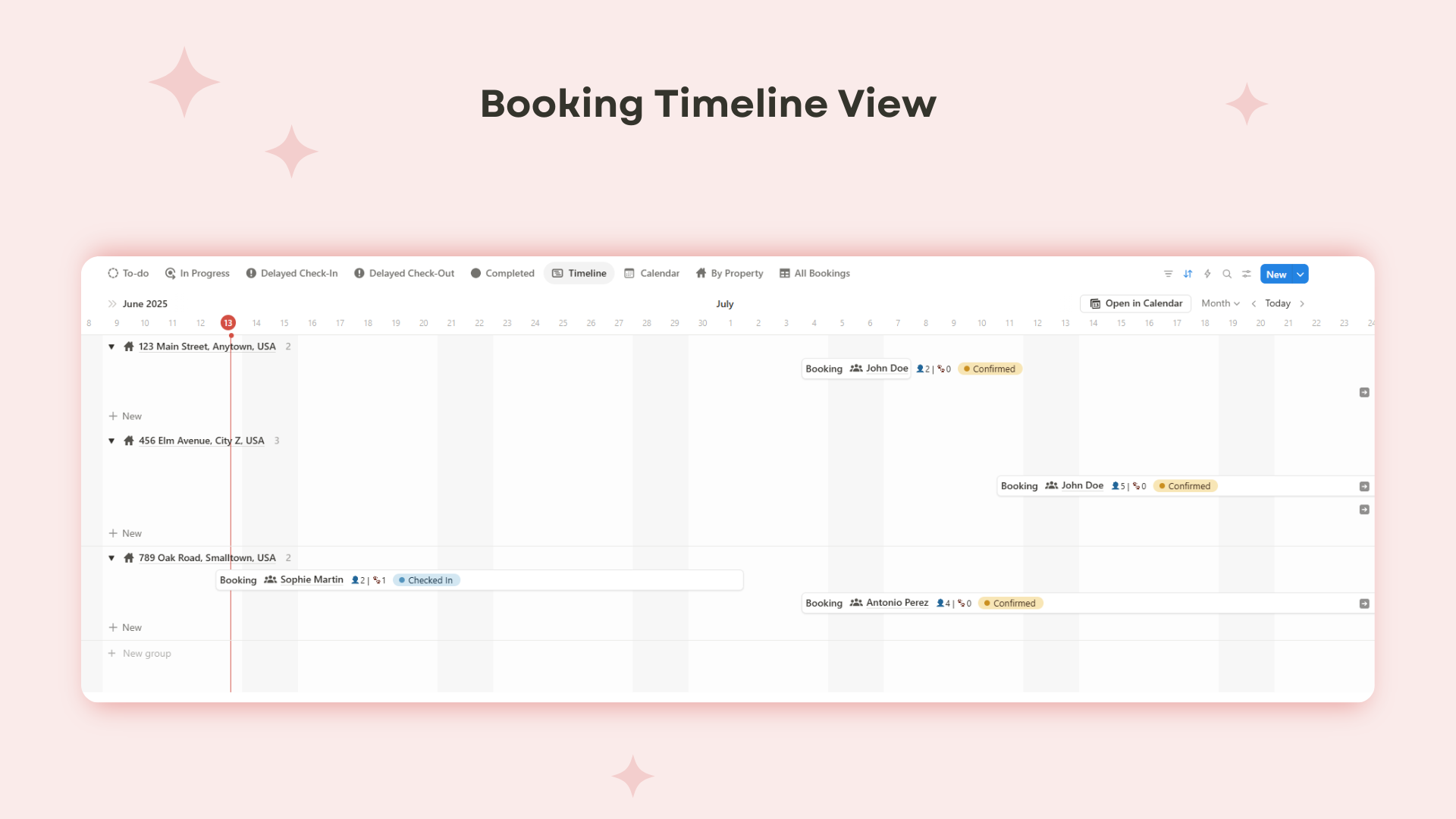The height and width of the screenshot is (819, 1456).
Task: Click arrow icon next to Antonio Perez booking
Action: coord(1364,604)
